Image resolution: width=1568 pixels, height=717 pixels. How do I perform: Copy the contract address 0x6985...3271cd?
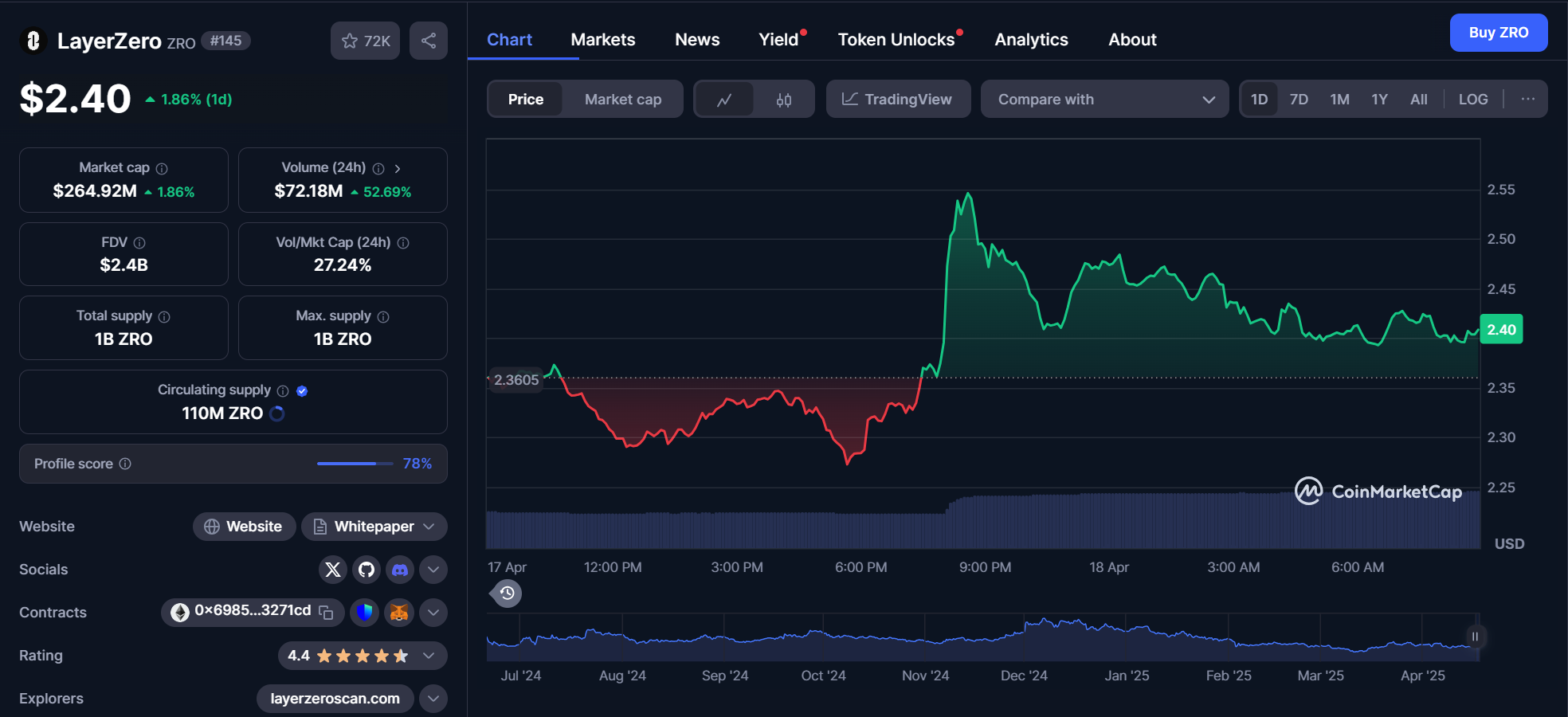326,612
